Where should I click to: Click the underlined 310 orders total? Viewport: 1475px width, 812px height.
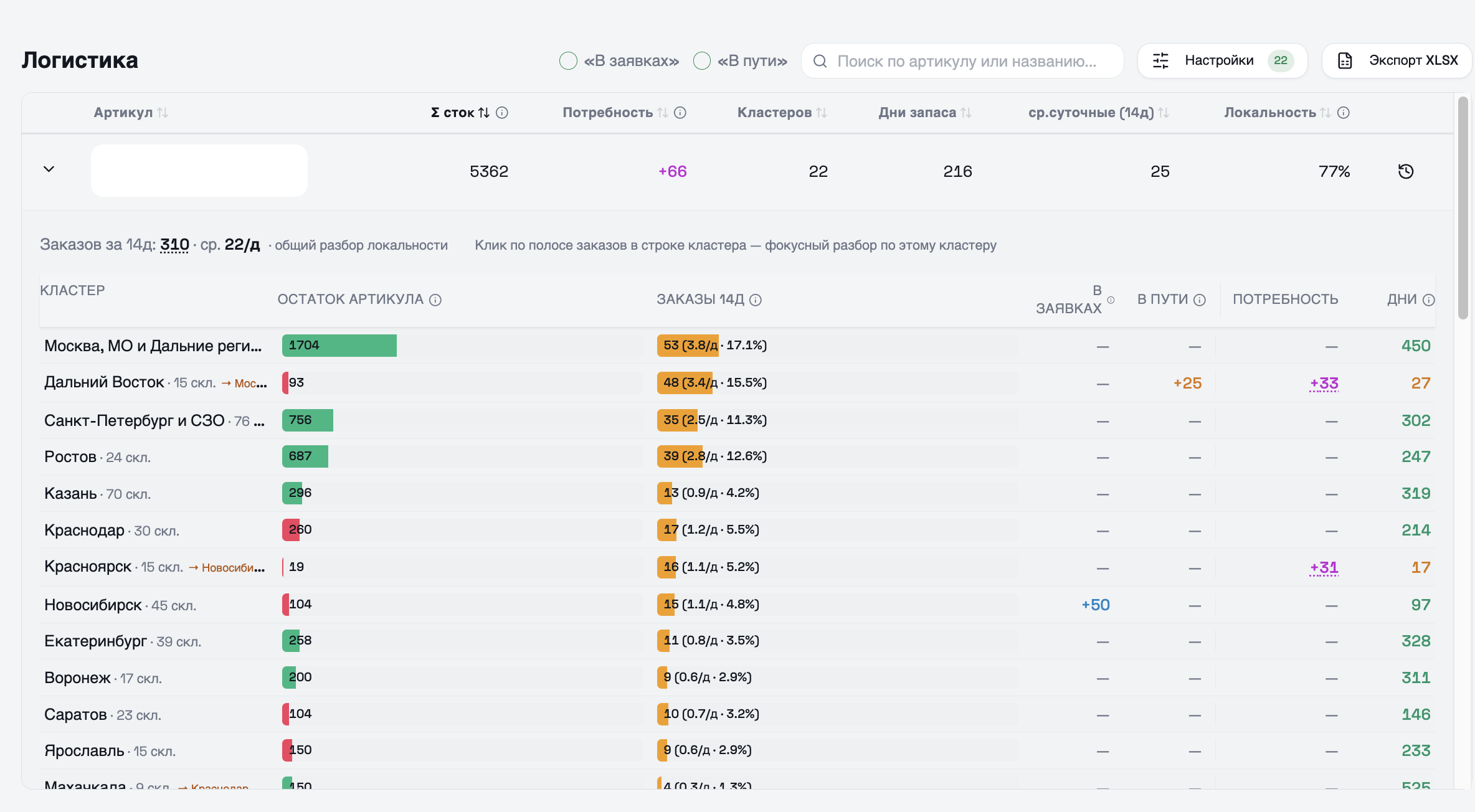click(174, 245)
